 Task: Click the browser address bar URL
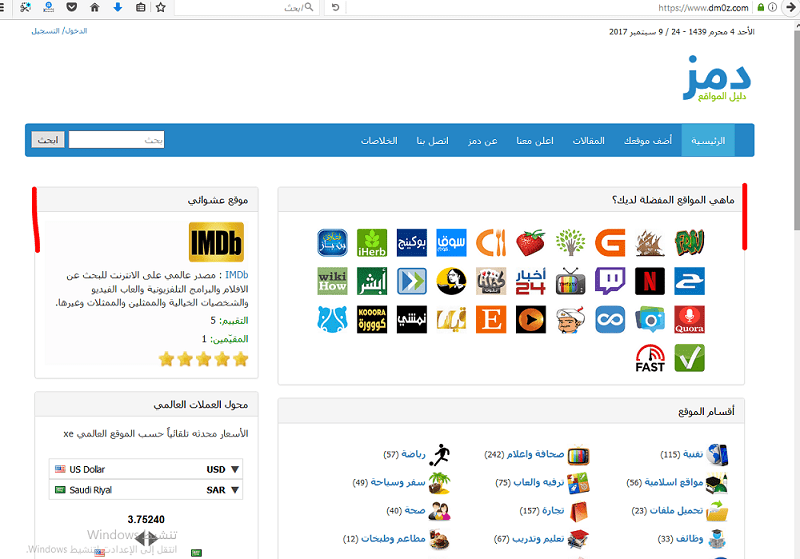[703, 8]
